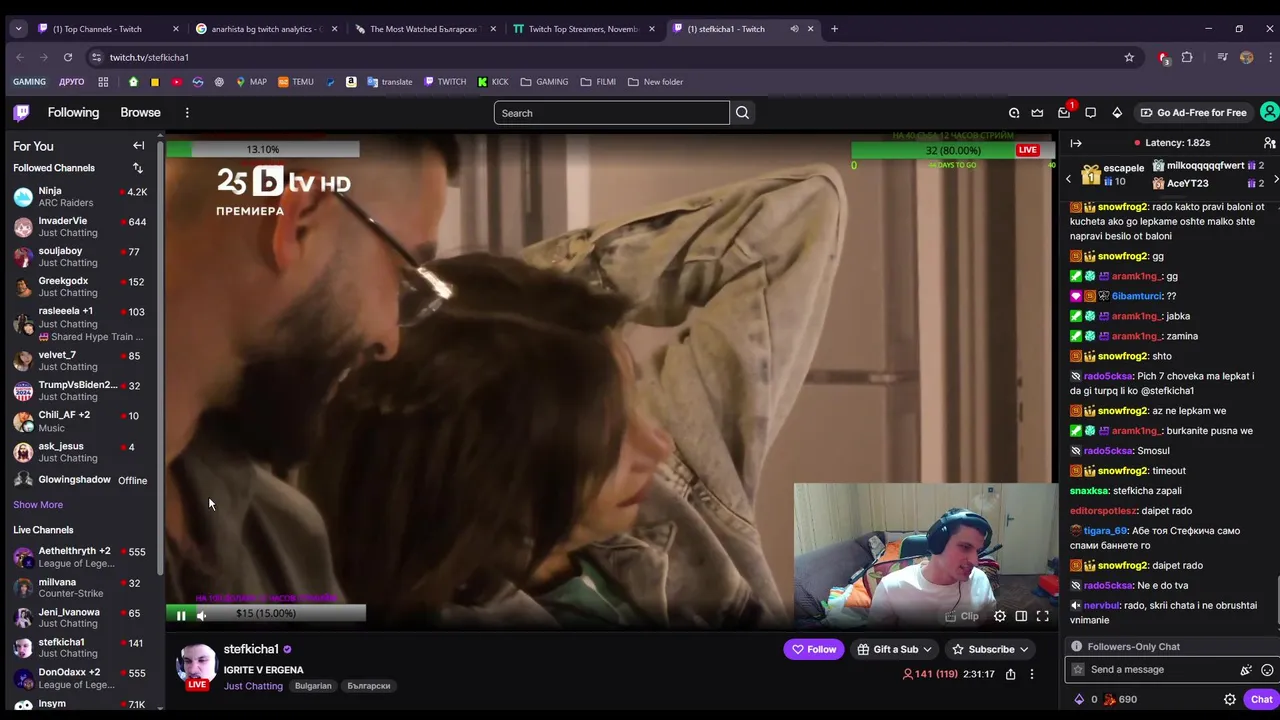The height and width of the screenshot is (720, 1280).
Task: Open souljaboy channel in sidebar
Action: coord(80,257)
